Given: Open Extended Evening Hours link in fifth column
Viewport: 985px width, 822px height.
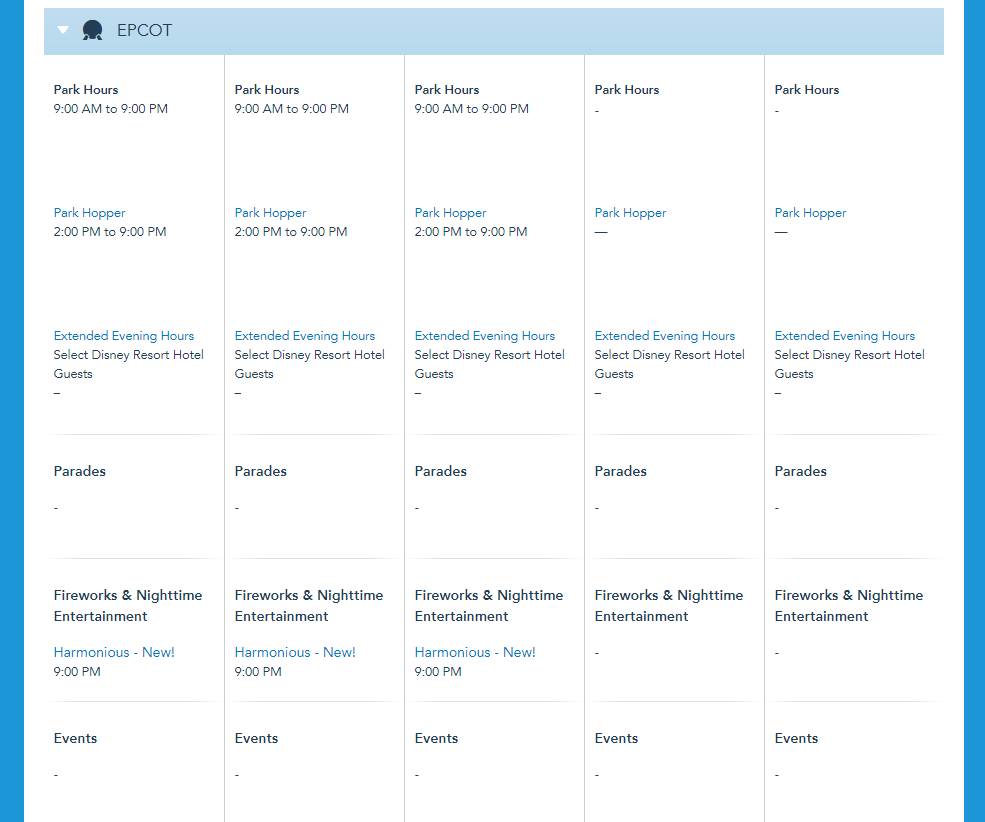Looking at the screenshot, I should [845, 336].
